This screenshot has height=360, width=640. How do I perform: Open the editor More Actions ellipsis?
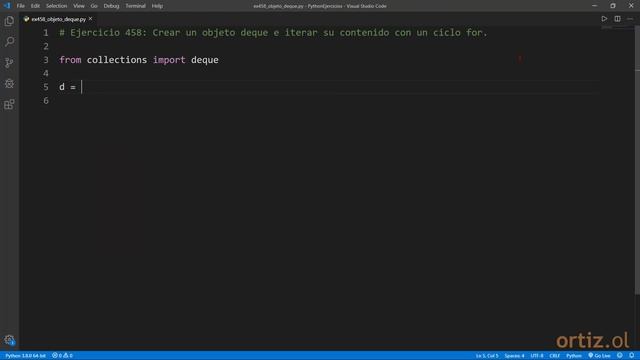(630, 19)
